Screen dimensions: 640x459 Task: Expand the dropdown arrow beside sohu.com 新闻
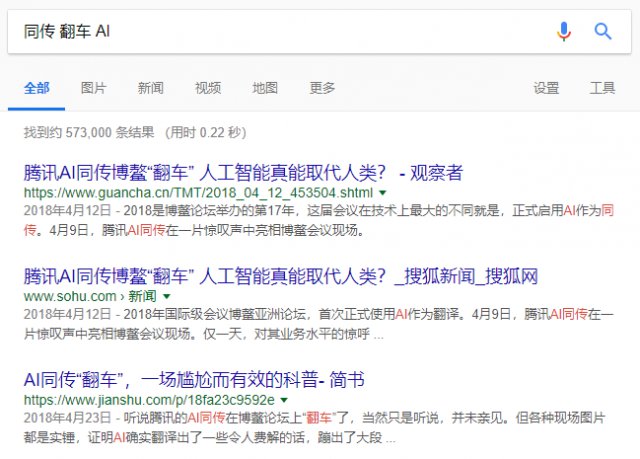point(167,297)
